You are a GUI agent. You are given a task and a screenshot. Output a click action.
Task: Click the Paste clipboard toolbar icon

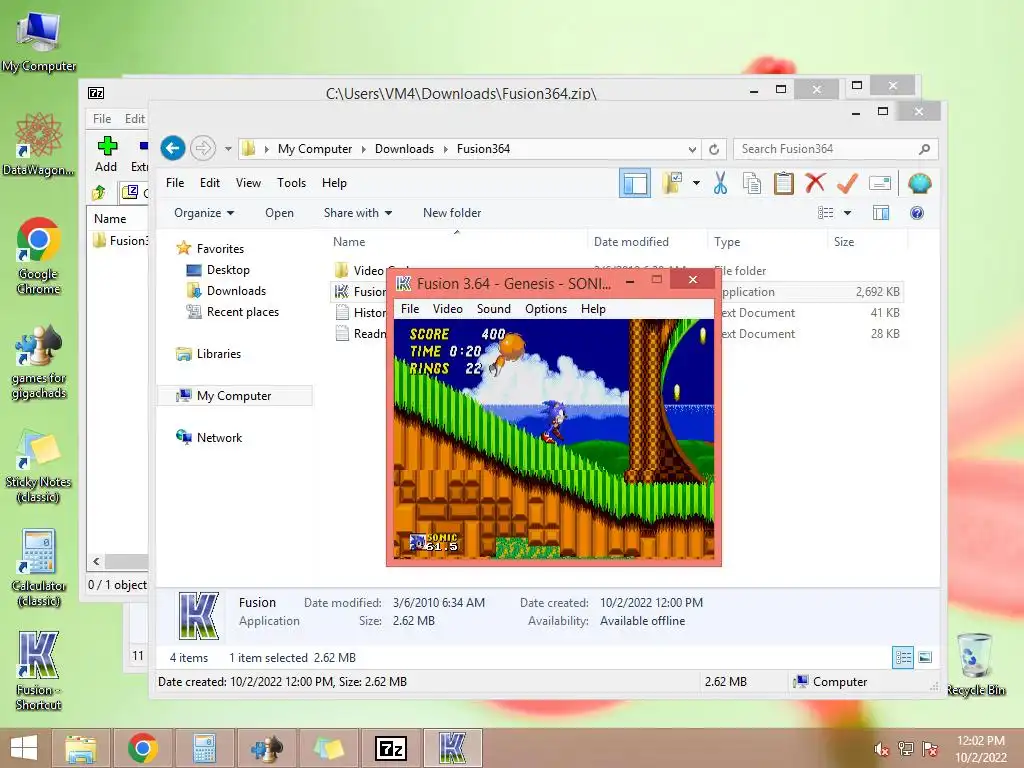point(783,184)
